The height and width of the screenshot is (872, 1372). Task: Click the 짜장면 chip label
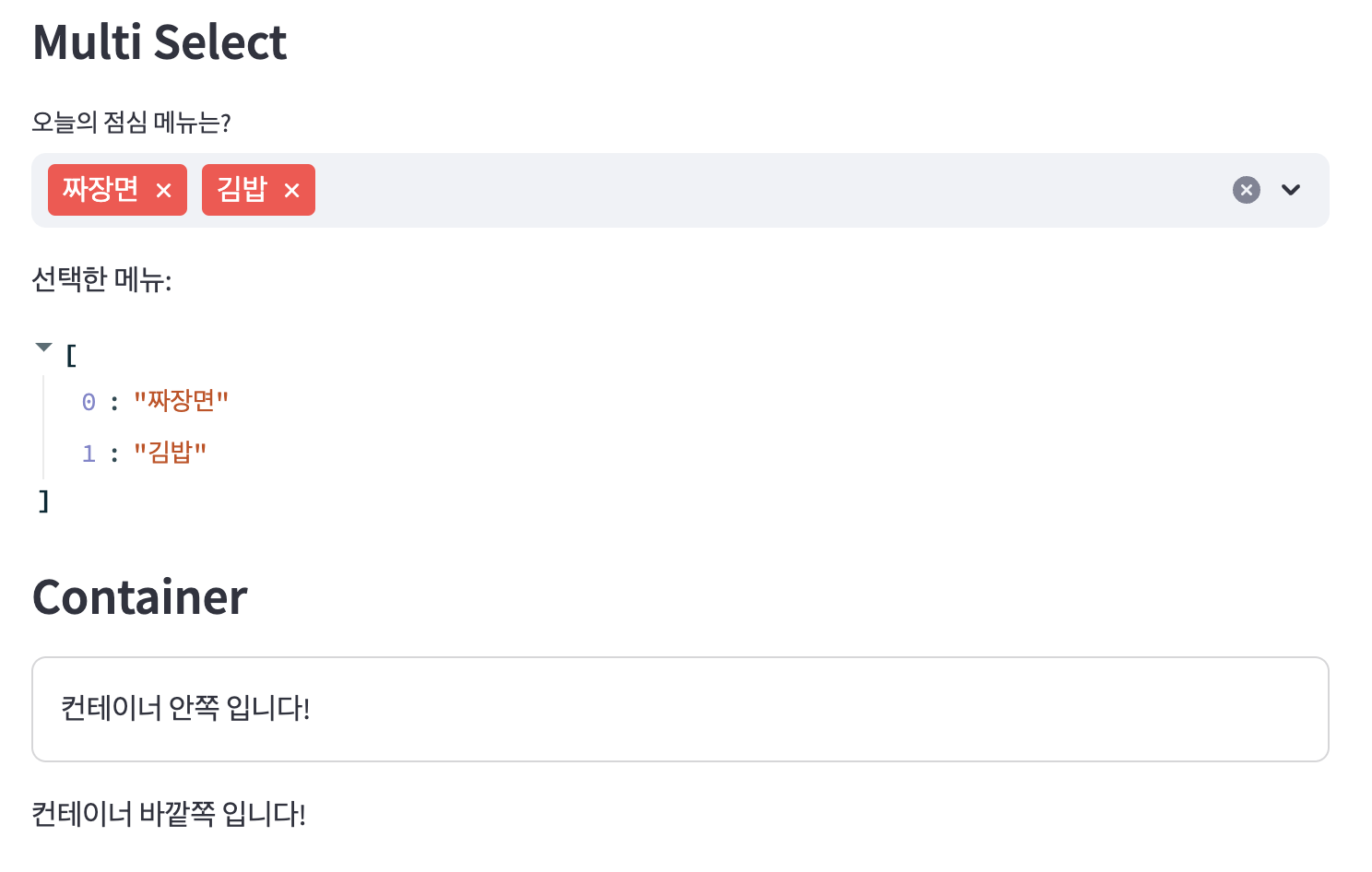point(101,189)
